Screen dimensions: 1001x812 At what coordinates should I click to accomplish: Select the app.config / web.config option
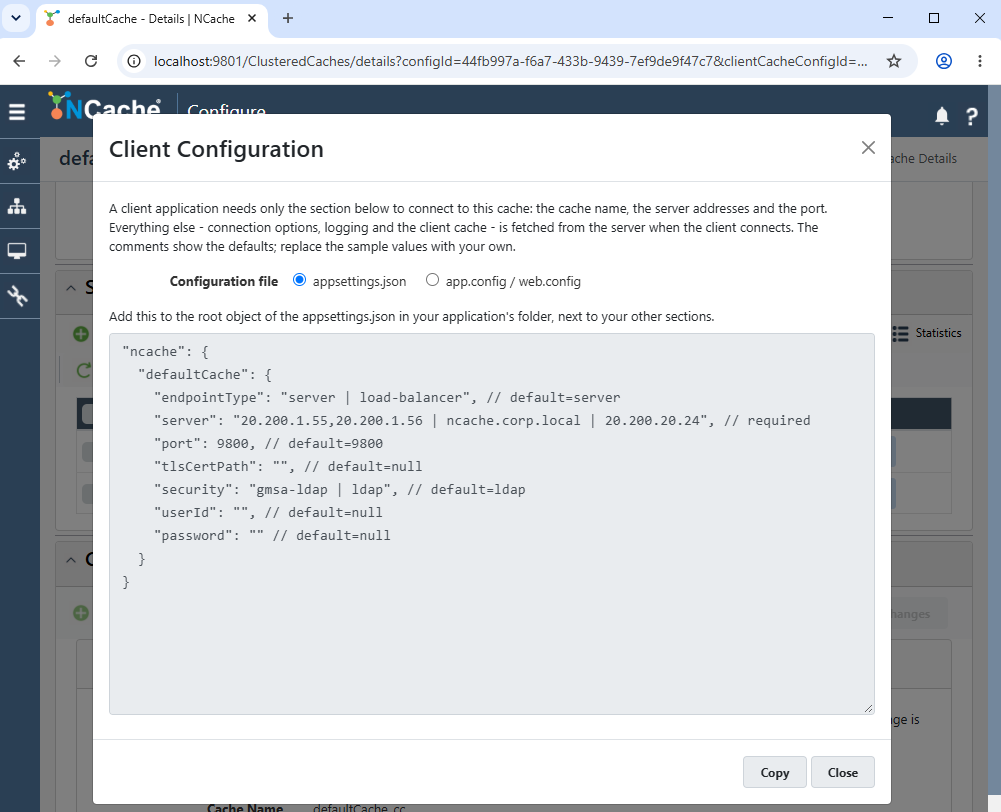tap(432, 280)
